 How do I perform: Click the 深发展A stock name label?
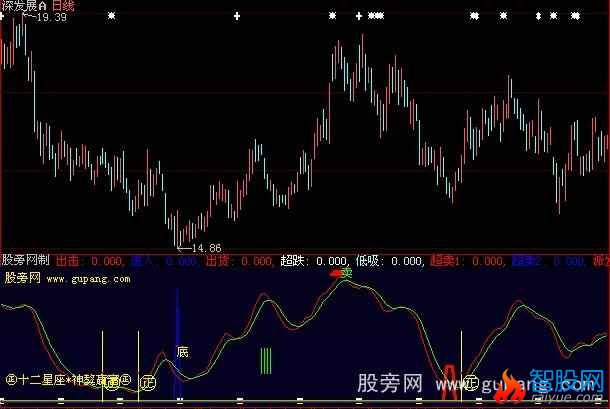pos(23,6)
